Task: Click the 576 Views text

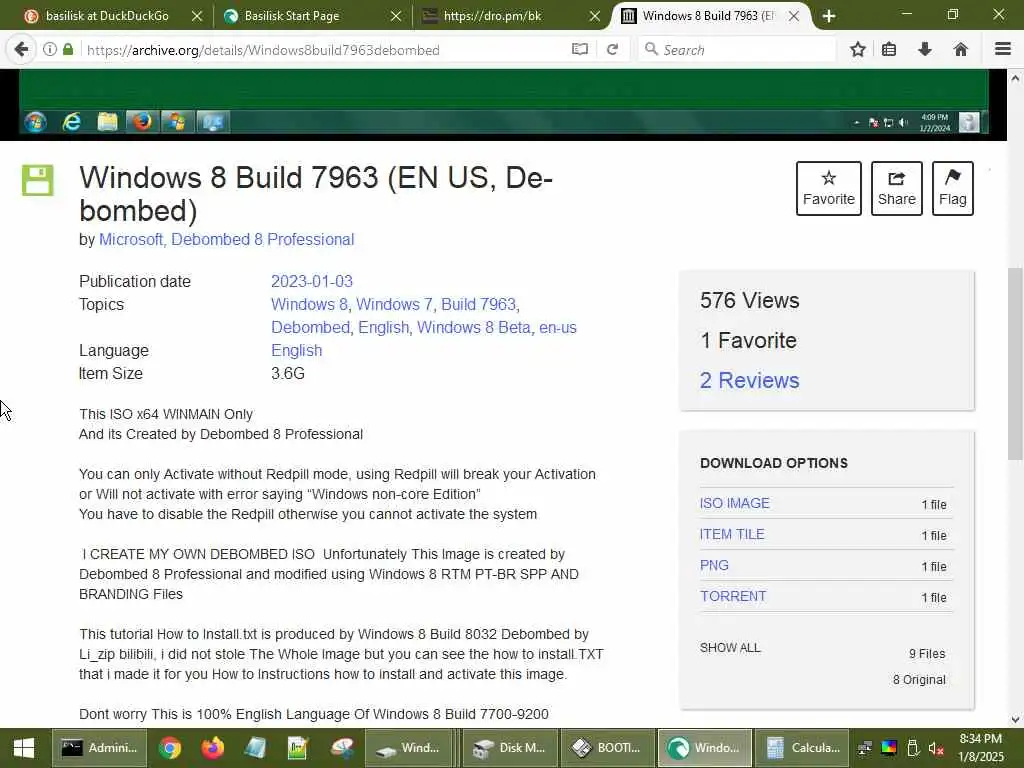Action: click(750, 300)
